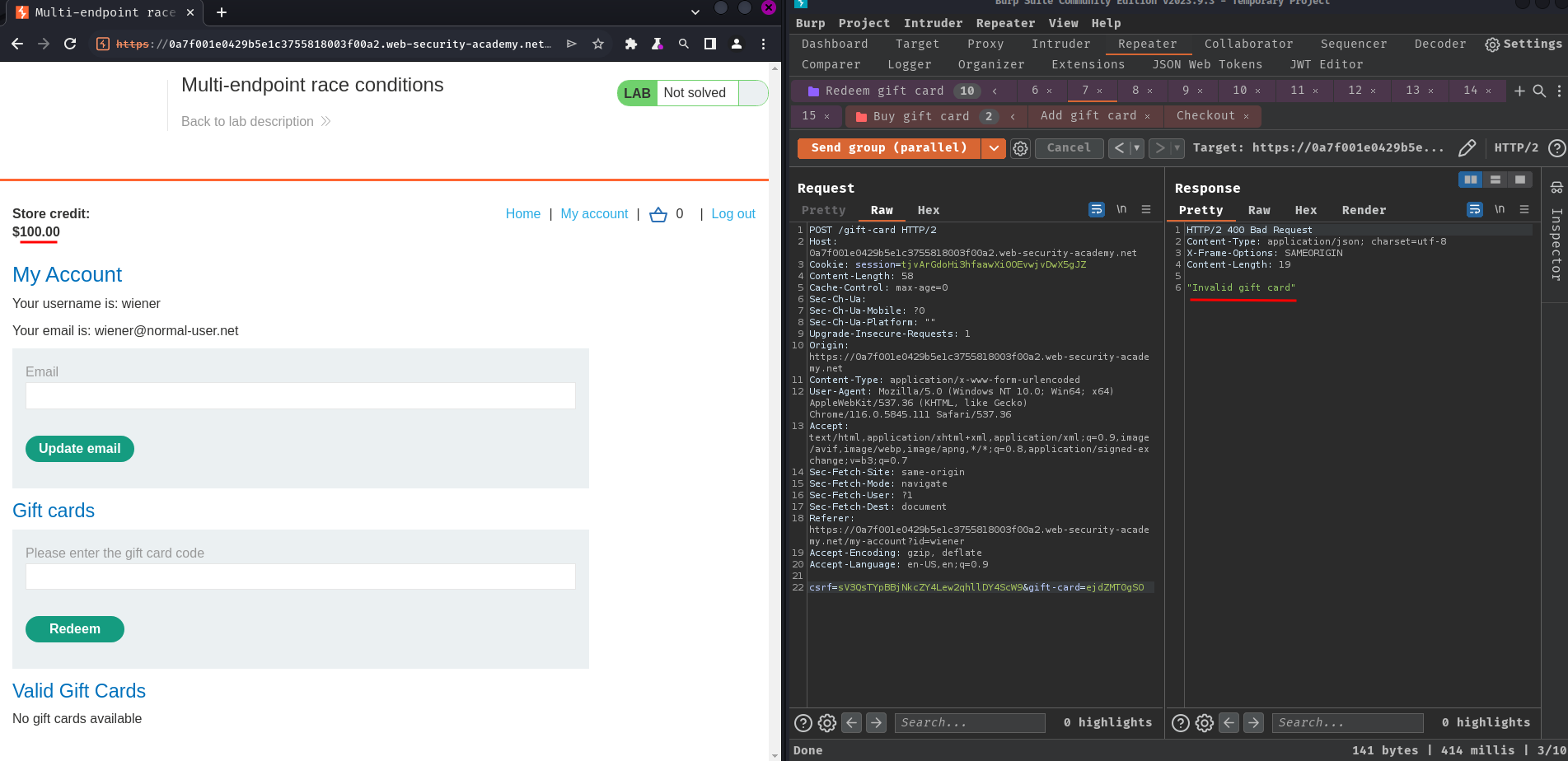This screenshot has height=761, width=1568.
Task: Select side-by-side layout view
Action: [x=1471, y=179]
